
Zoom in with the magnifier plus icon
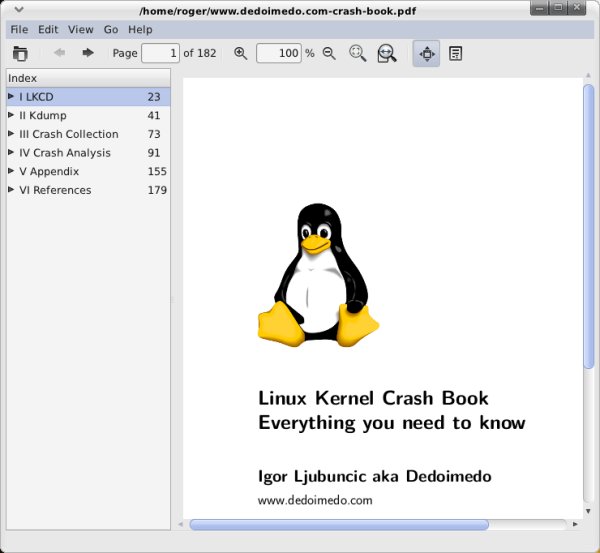click(240, 53)
